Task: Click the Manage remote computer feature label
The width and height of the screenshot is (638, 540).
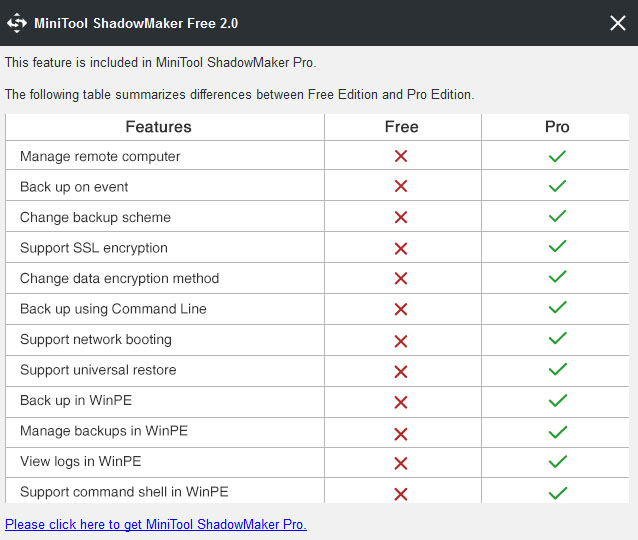Action: click(100, 156)
